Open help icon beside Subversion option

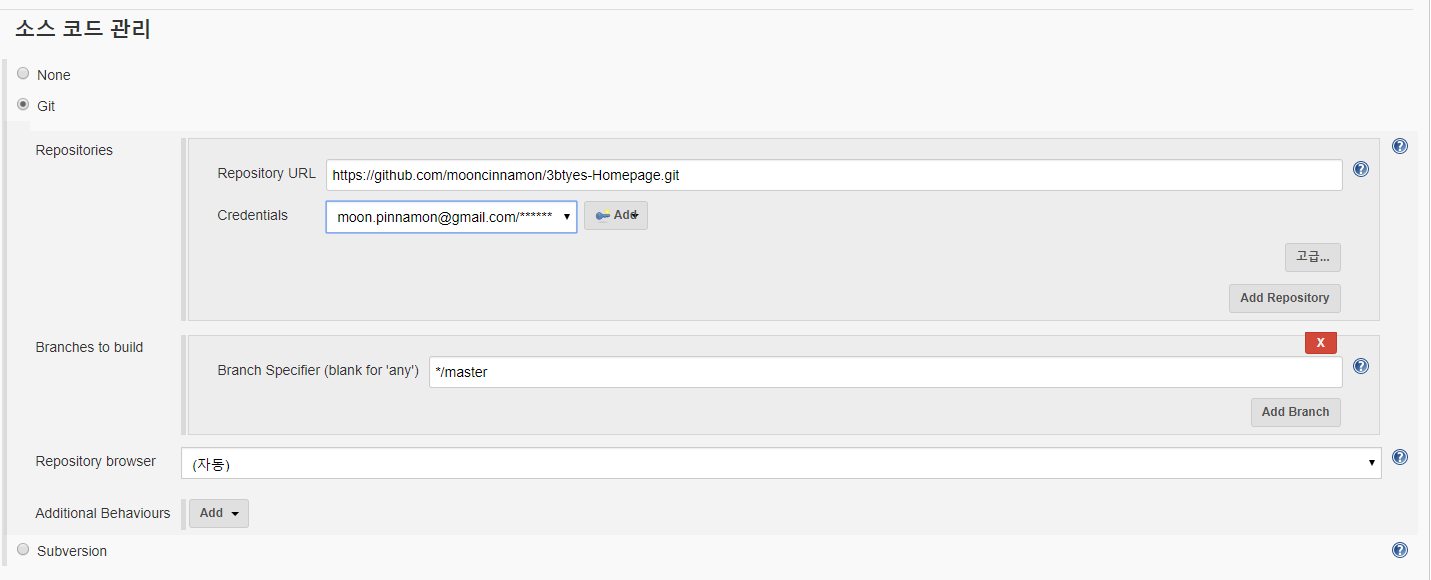[1400, 550]
